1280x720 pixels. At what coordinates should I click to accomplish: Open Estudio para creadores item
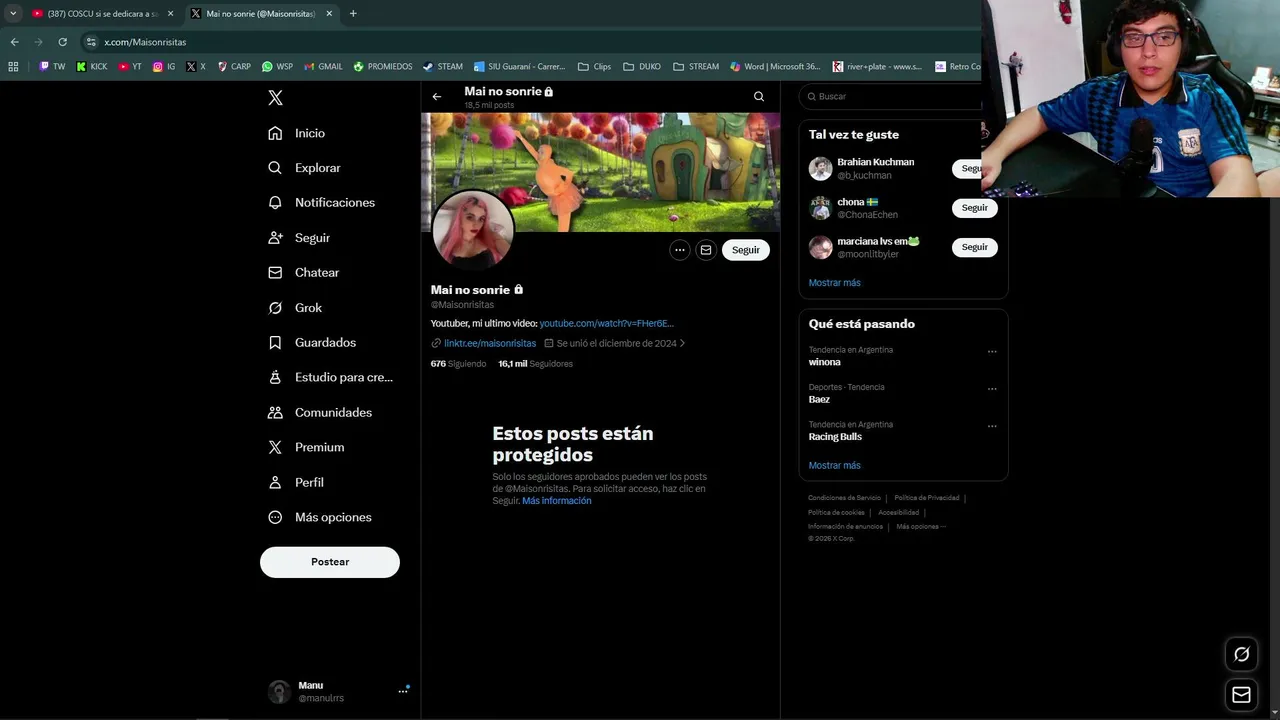(331, 377)
